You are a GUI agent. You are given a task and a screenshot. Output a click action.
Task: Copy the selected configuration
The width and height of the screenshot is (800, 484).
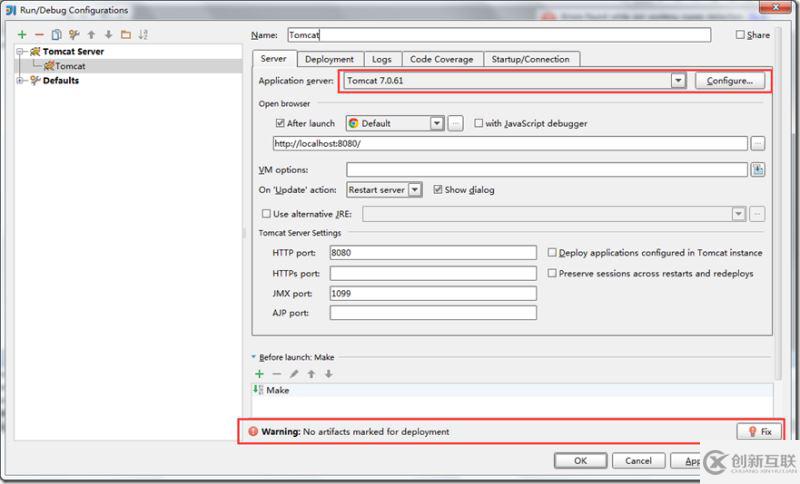(x=57, y=34)
